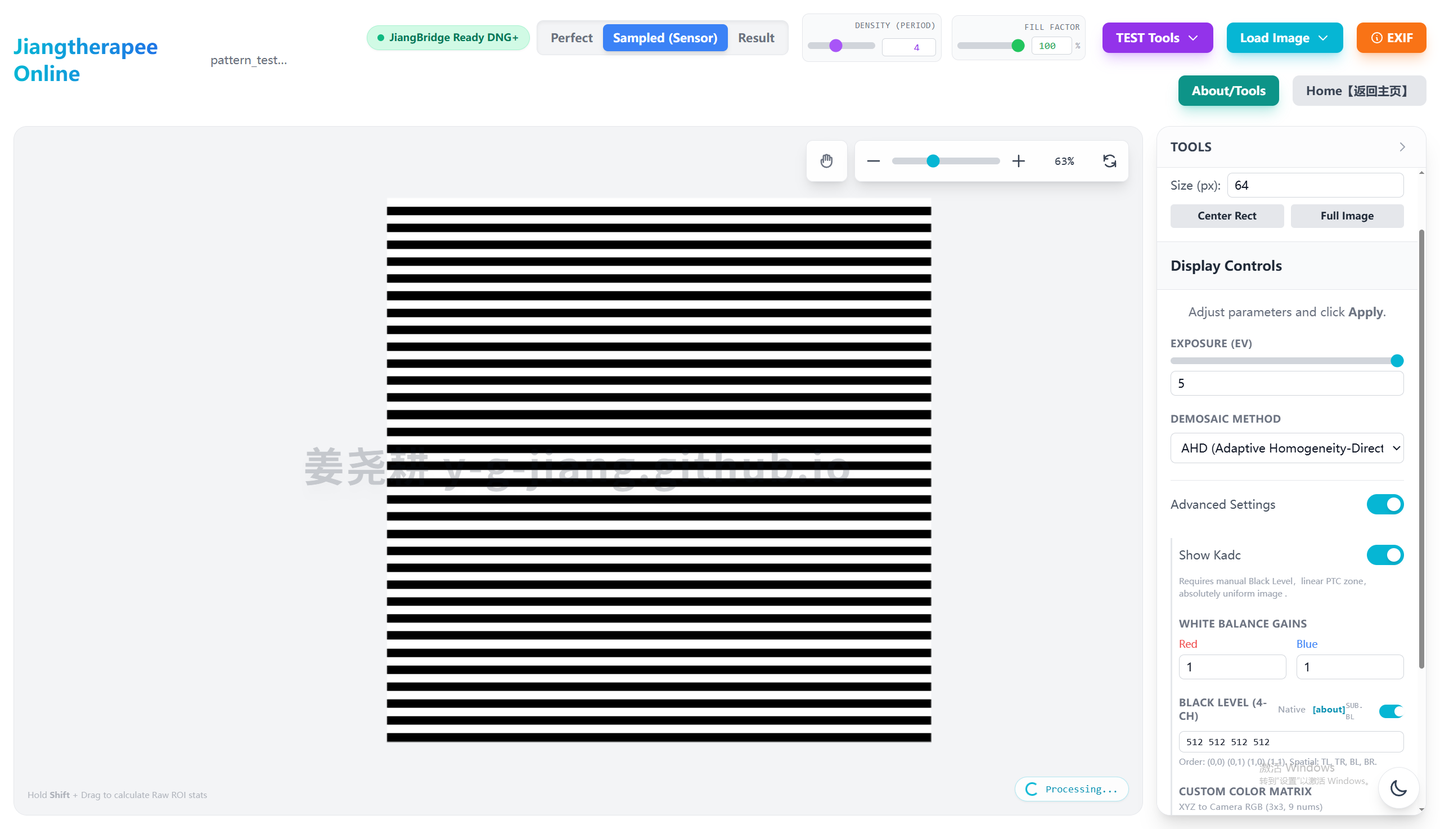The image size is (1440, 829).
Task: Adjust the Fill Factor slider
Action: point(991,46)
